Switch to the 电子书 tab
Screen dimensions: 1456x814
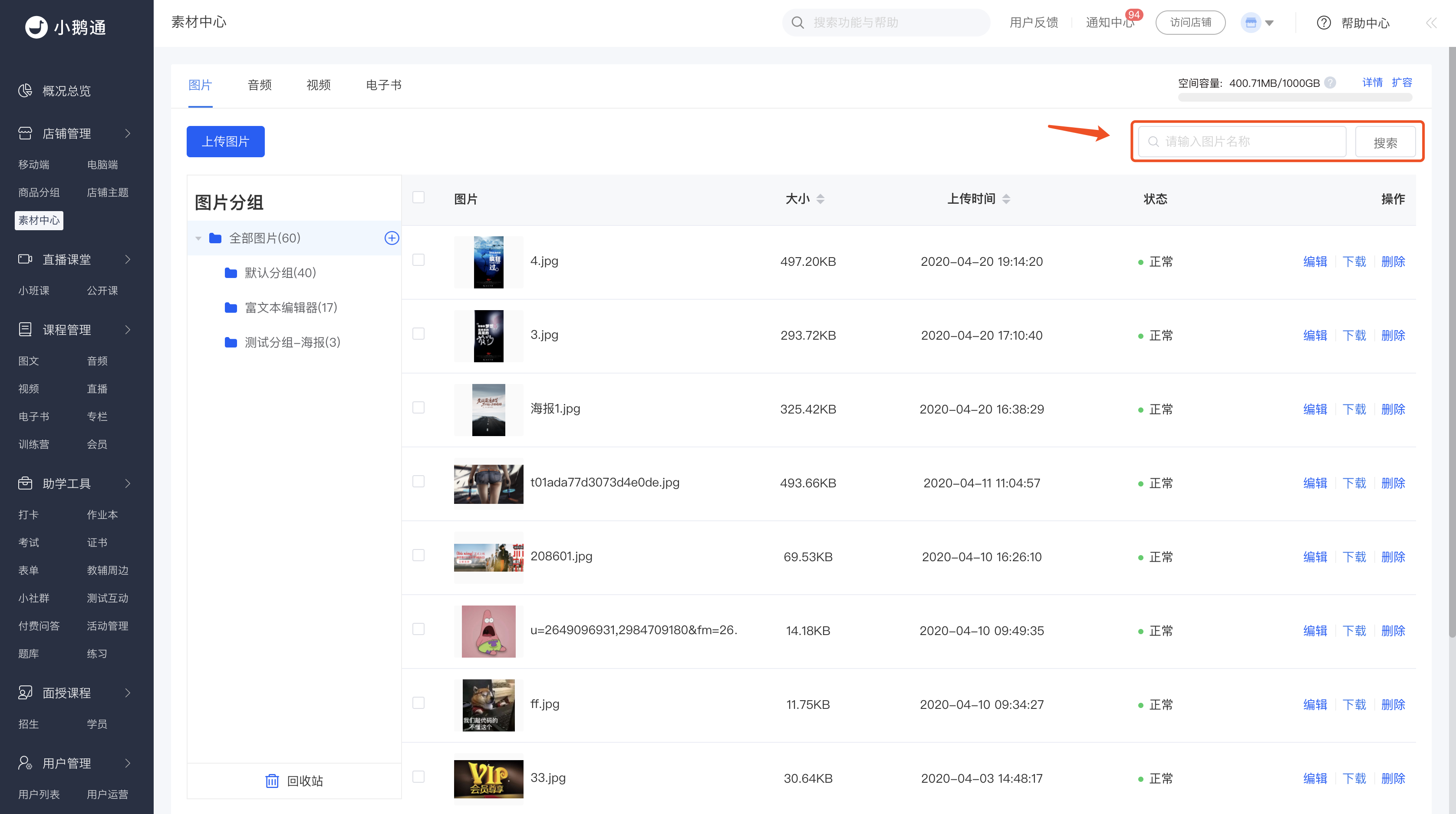384,85
